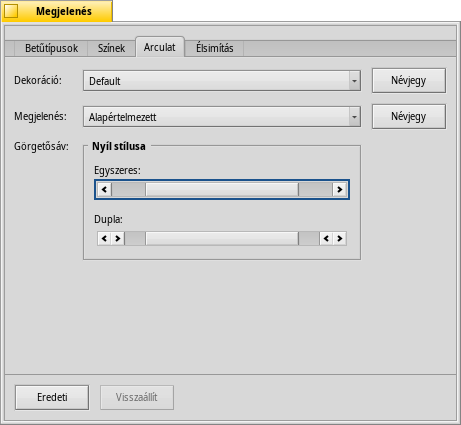Screen dimensions: 461x425
Task: Click the second left arrow of the Dupla scrollbar
Action: [326, 239]
